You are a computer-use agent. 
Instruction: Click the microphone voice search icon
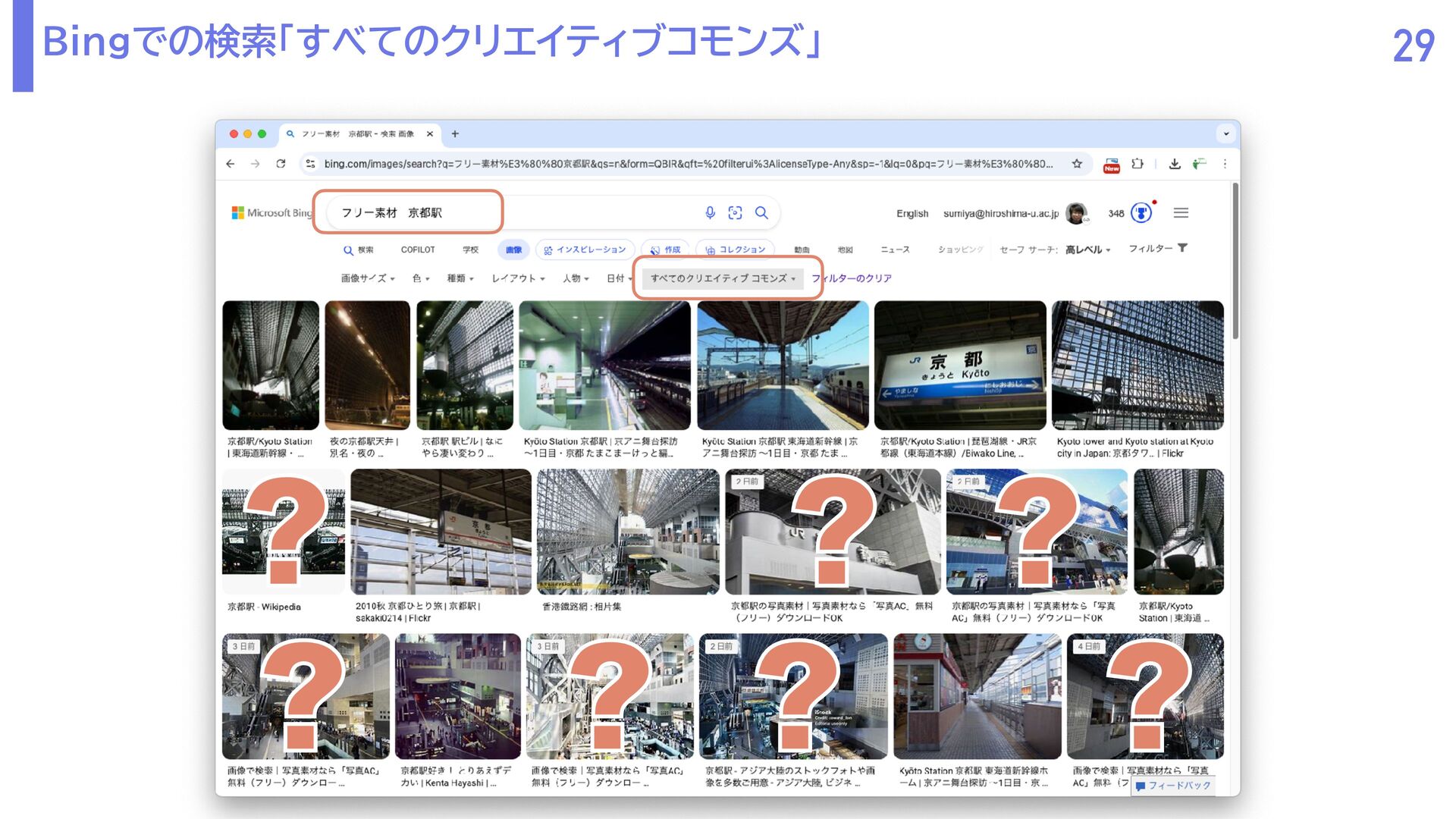tap(710, 213)
